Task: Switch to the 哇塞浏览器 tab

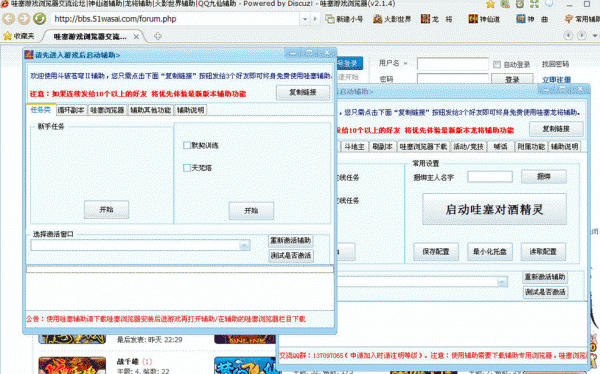Action: coord(107,110)
